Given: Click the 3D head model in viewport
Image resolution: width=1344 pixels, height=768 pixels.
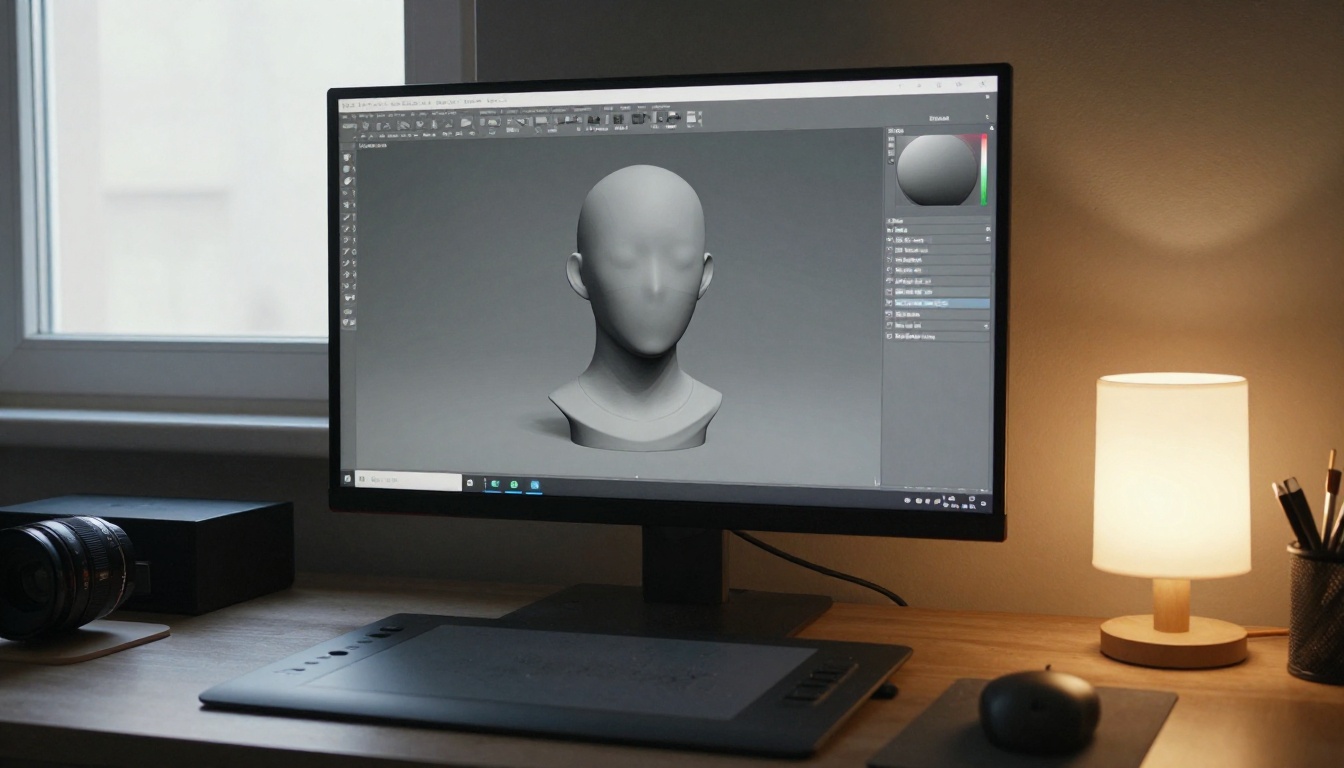Looking at the screenshot, I should [639, 307].
